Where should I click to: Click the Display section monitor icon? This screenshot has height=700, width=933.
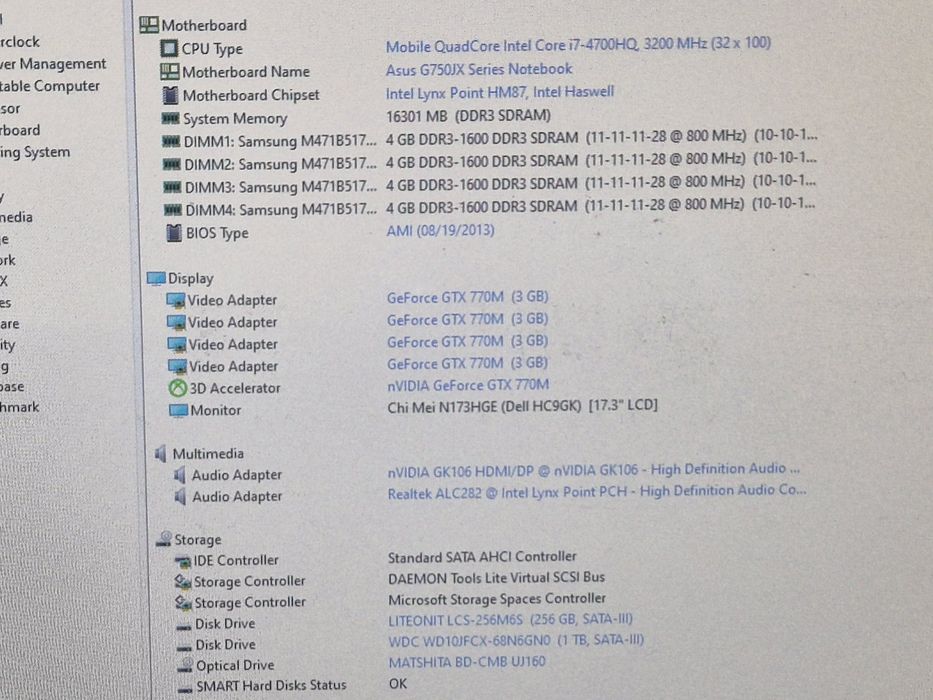(156, 278)
